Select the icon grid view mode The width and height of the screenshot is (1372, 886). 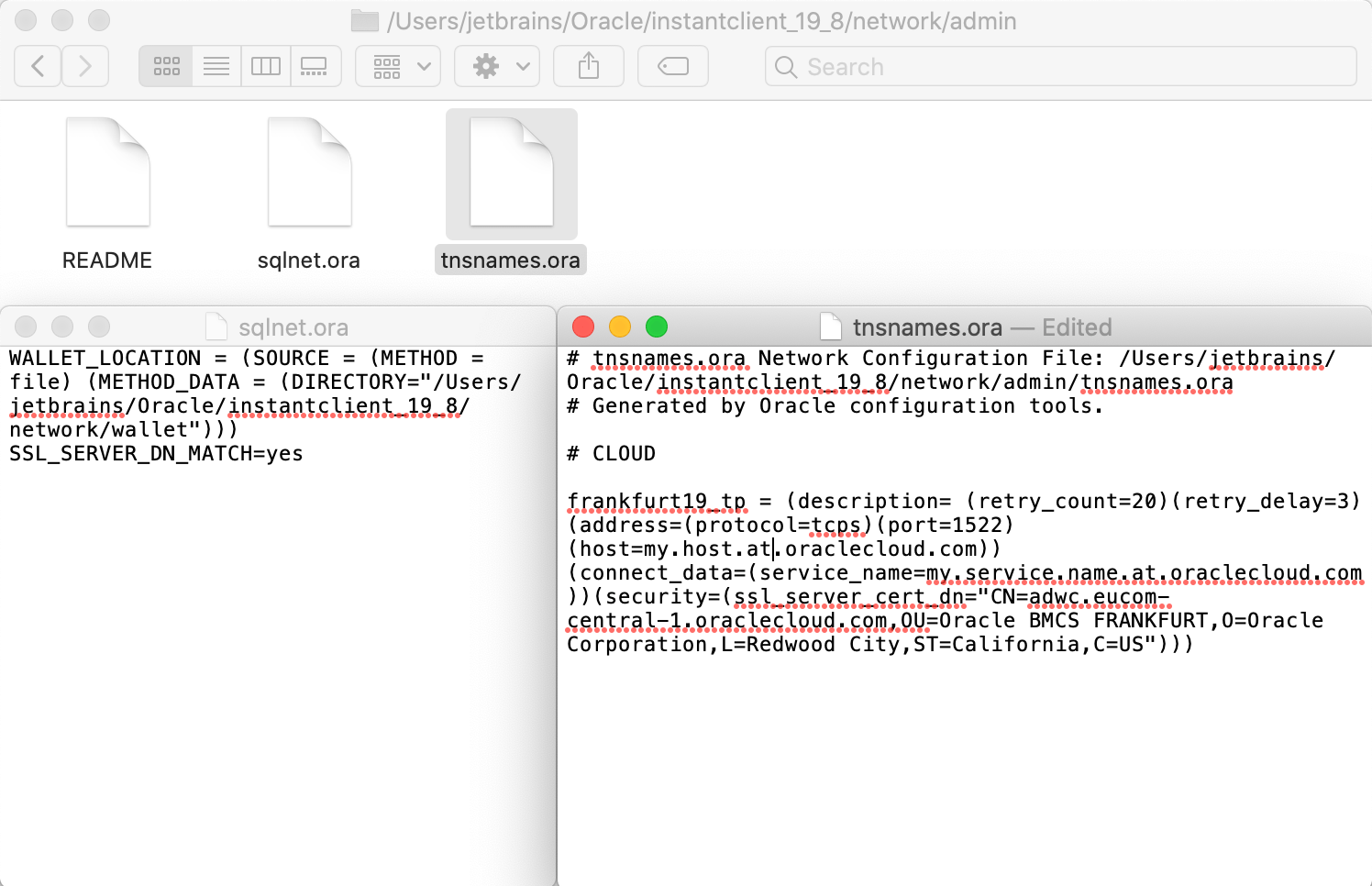tap(165, 66)
